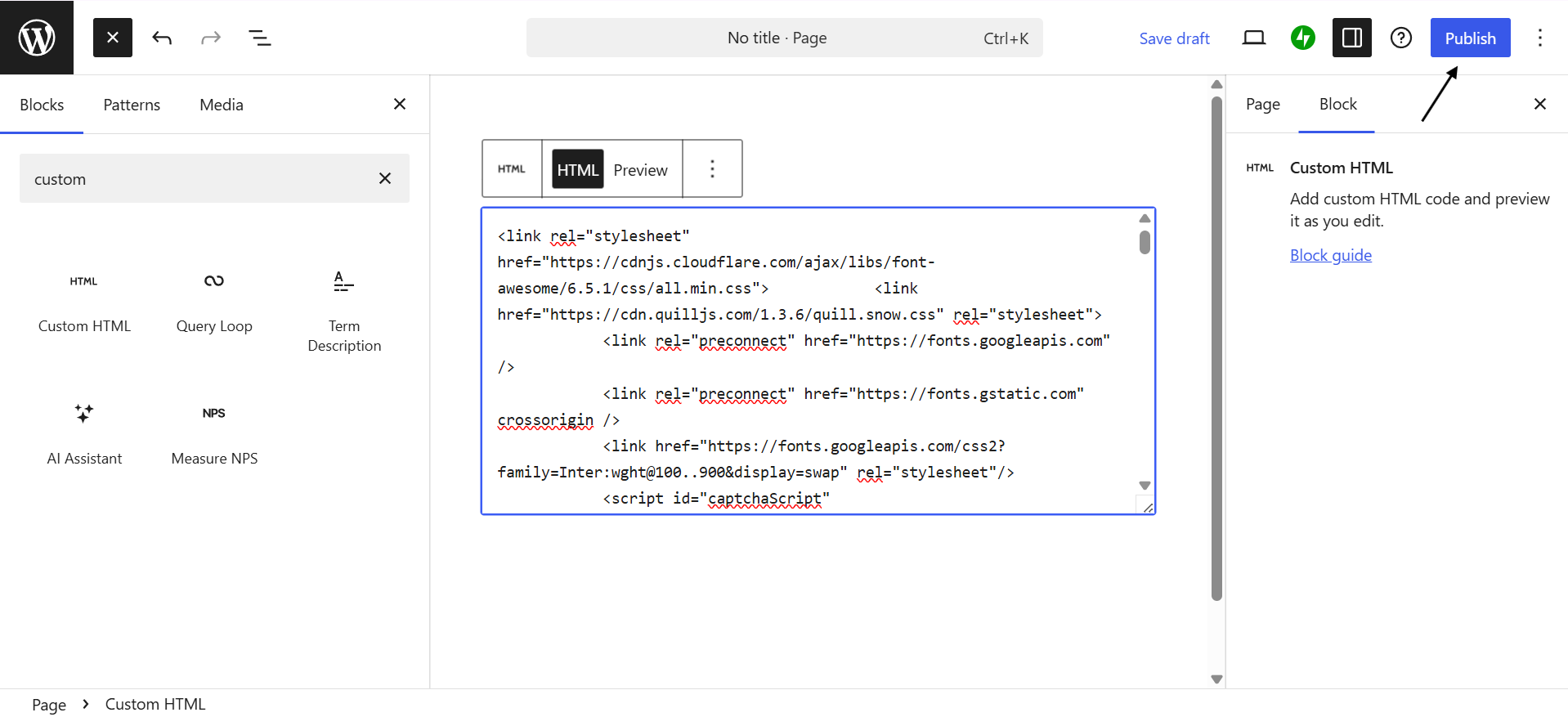Open the Help center icon
This screenshot has height=717, width=1568.
coord(1401,38)
